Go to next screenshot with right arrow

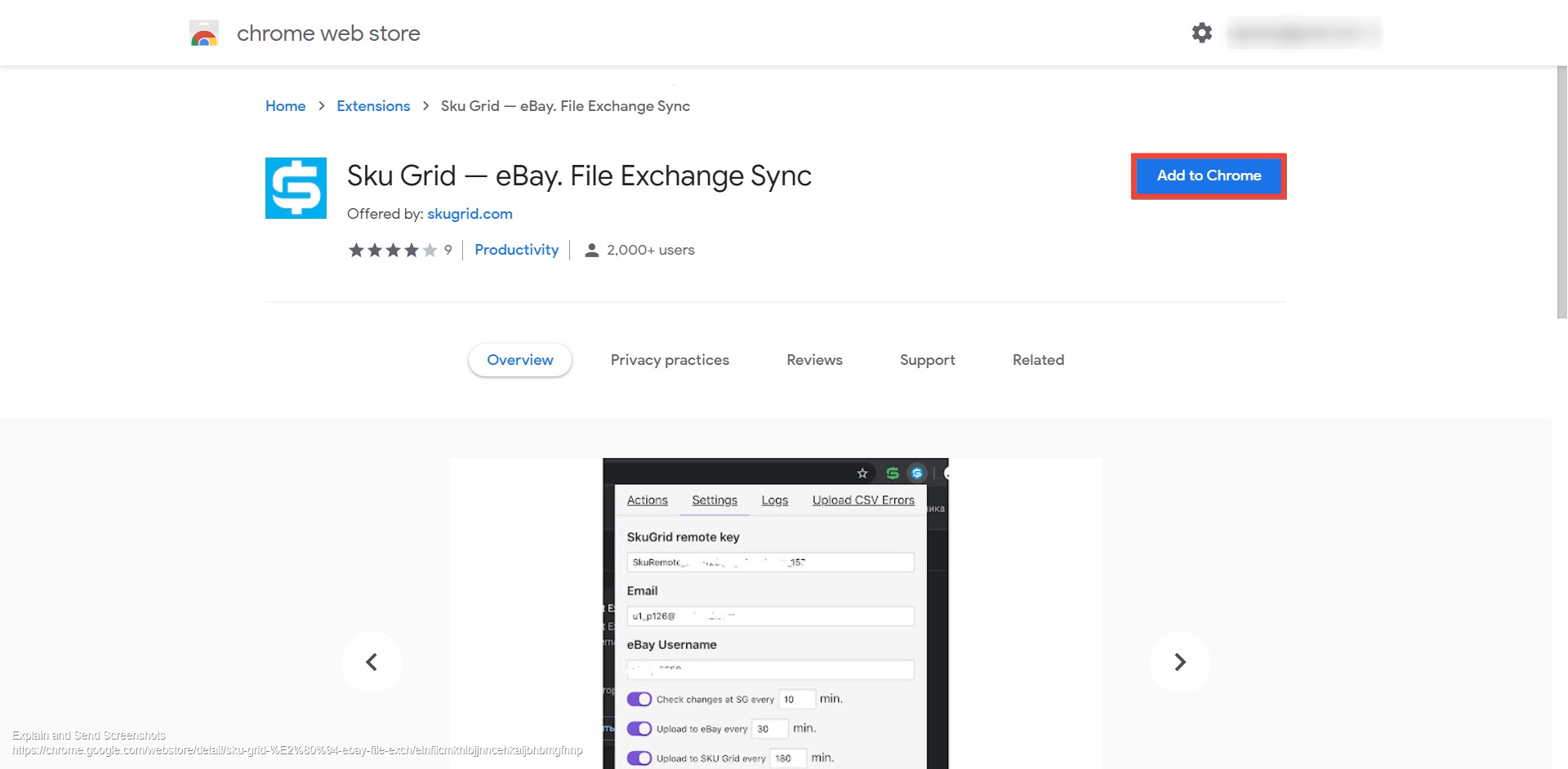[x=1180, y=662]
